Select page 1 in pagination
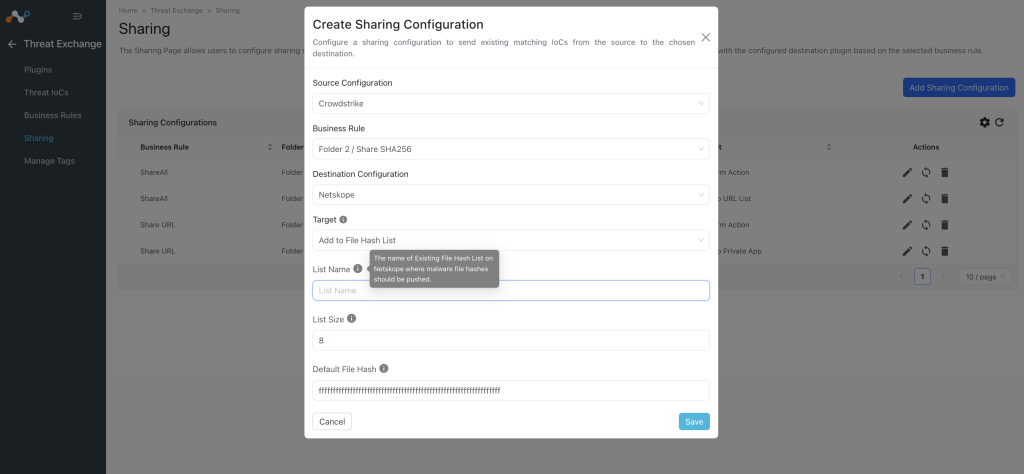The width and height of the screenshot is (1024, 474). click(x=922, y=277)
